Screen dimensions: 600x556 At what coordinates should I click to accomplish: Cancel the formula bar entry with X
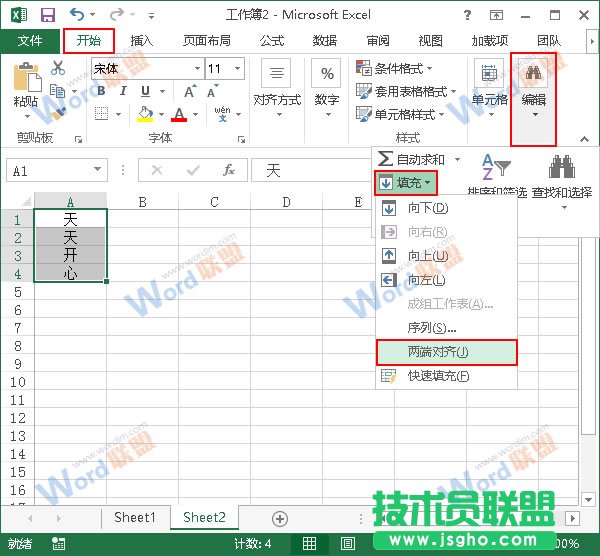157,170
